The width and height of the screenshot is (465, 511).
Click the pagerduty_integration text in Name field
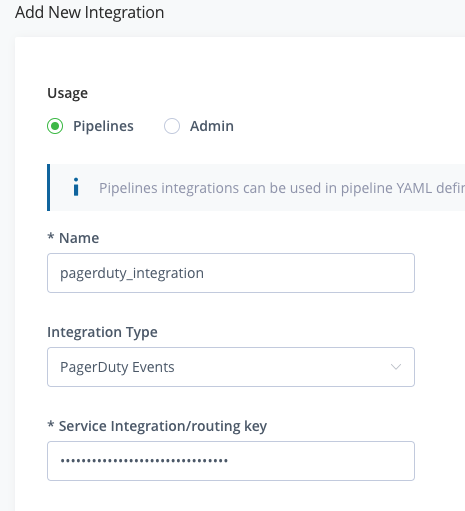pyautogui.click(x=132, y=273)
